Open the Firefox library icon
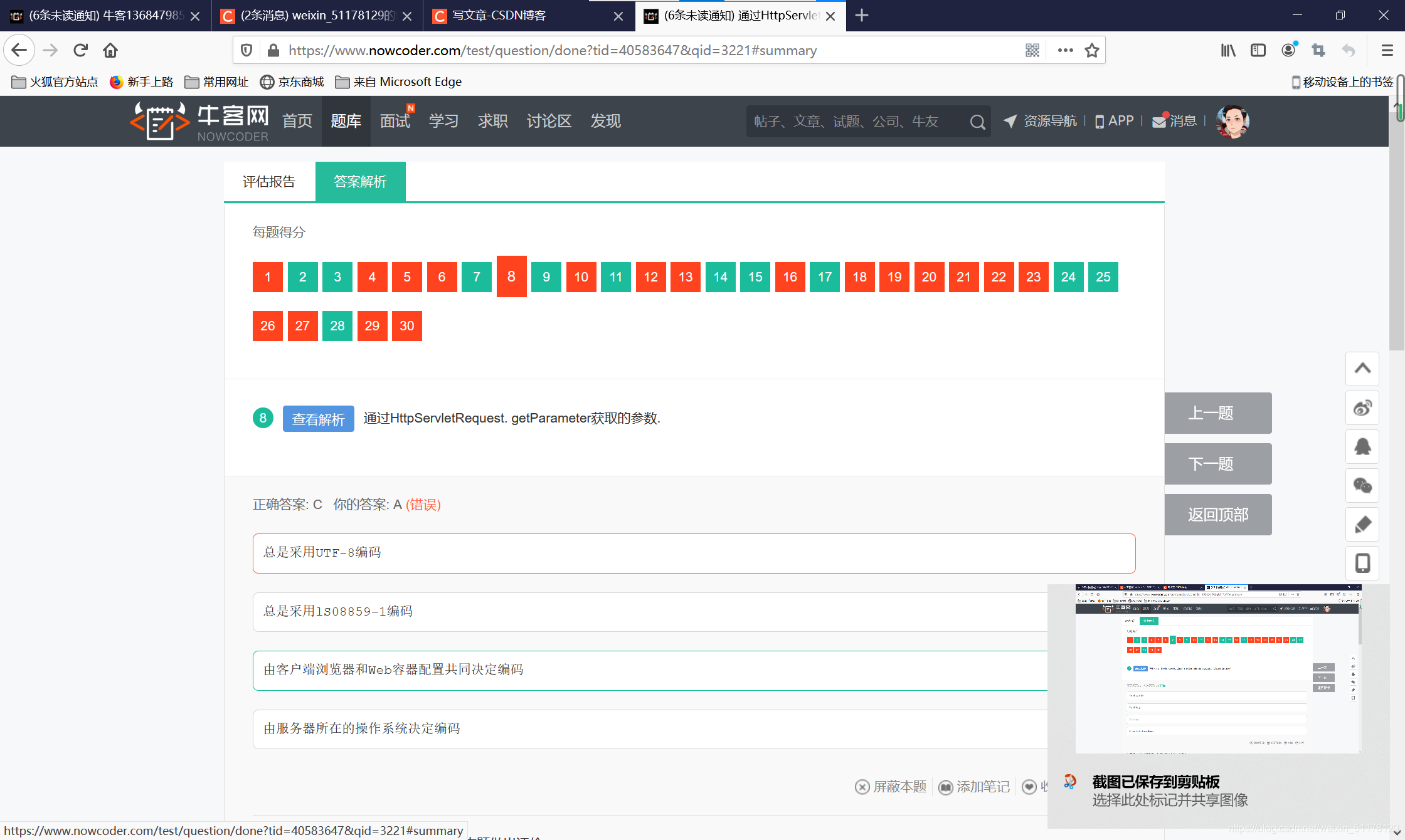Viewport: 1405px width, 840px height. coord(1228,50)
